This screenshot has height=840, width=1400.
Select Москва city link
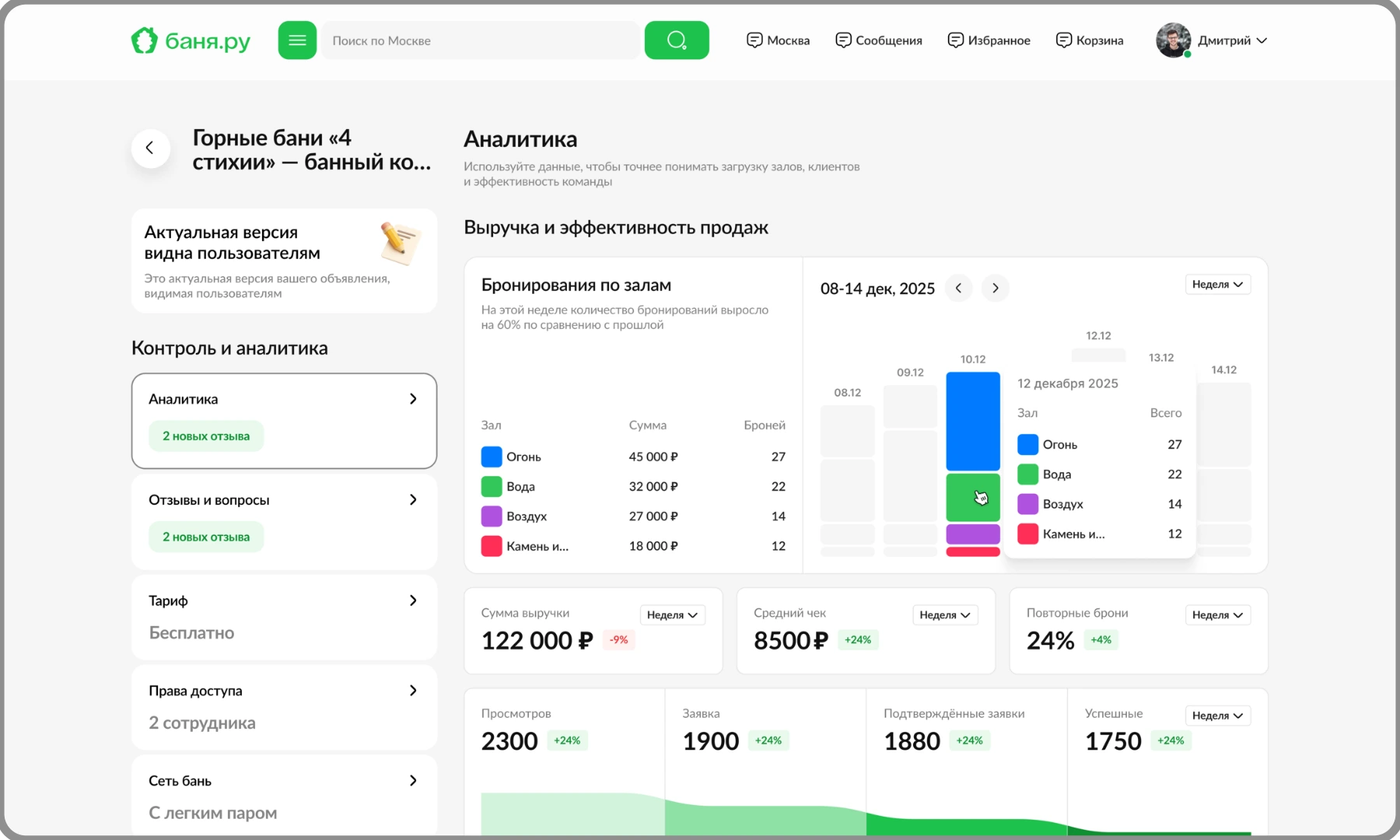(x=778, y=40)
